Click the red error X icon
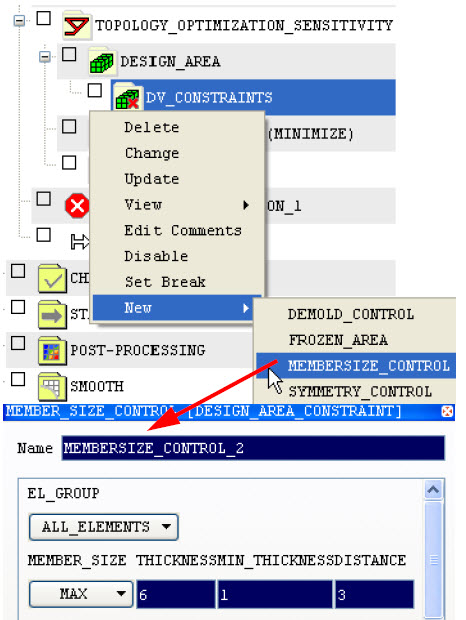Image resolution: width=466 pixels, height=620 pixels. point(77,206)
